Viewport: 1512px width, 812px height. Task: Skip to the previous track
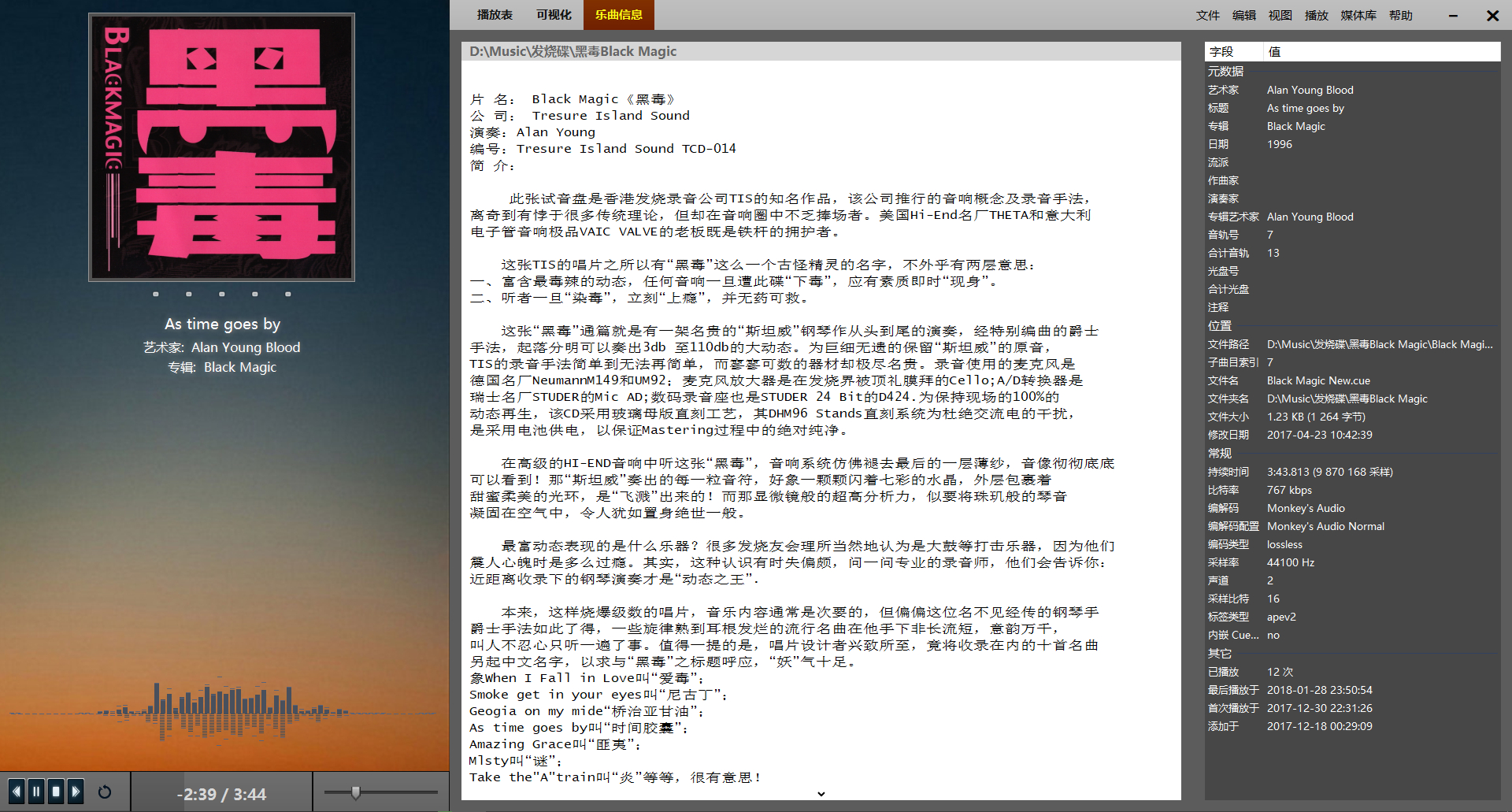pos(17,791)
